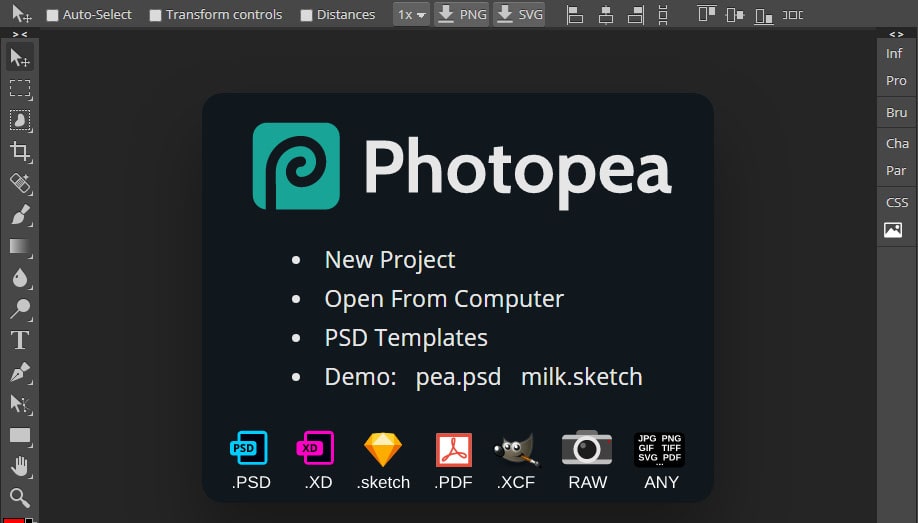The width and height of the screenshot is (918, 523).
Task: Select the Path Select tool
Action: tap(20, 404)
